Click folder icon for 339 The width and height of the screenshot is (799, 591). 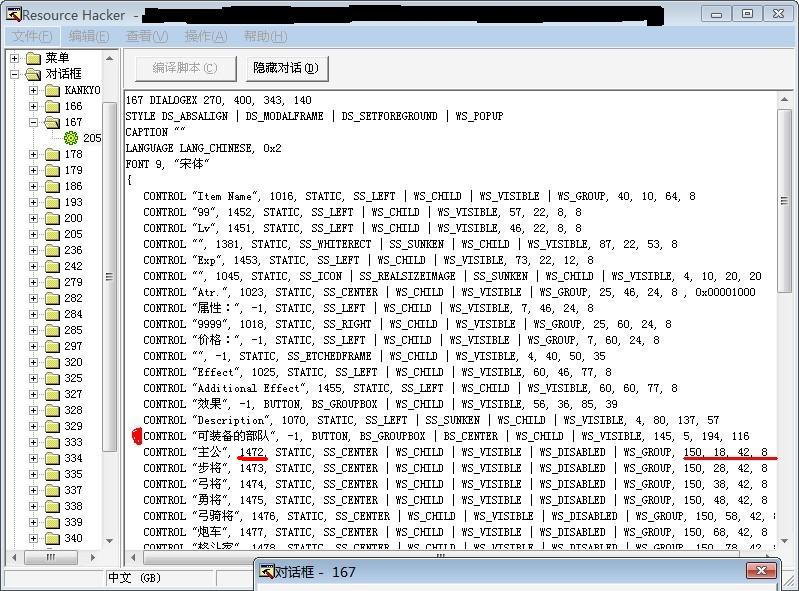click(x=52, y=522)
